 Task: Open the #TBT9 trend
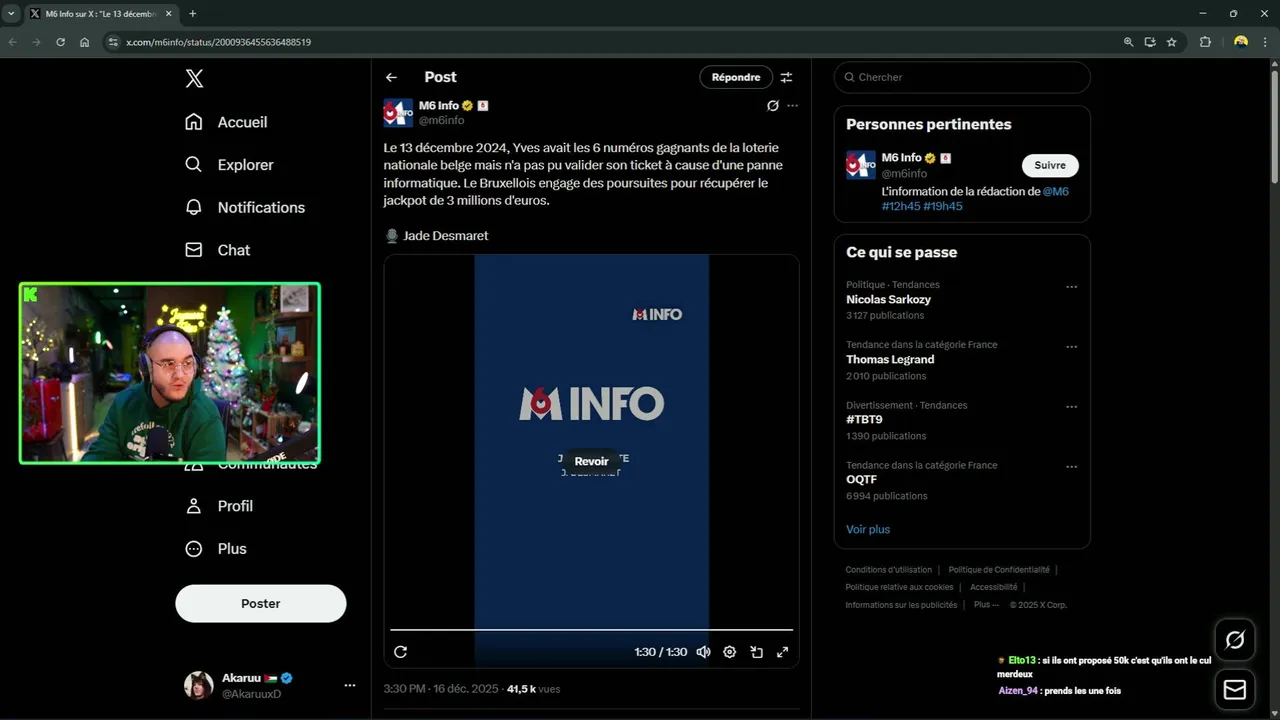point(864,419)
